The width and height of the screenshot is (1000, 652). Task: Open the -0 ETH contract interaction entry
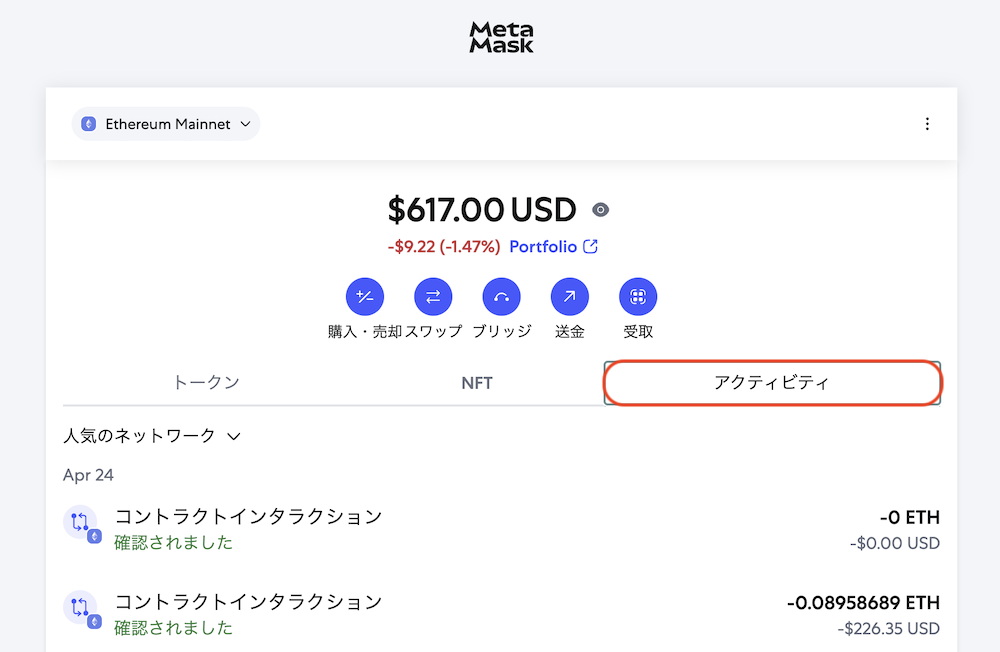click(501, 529)
